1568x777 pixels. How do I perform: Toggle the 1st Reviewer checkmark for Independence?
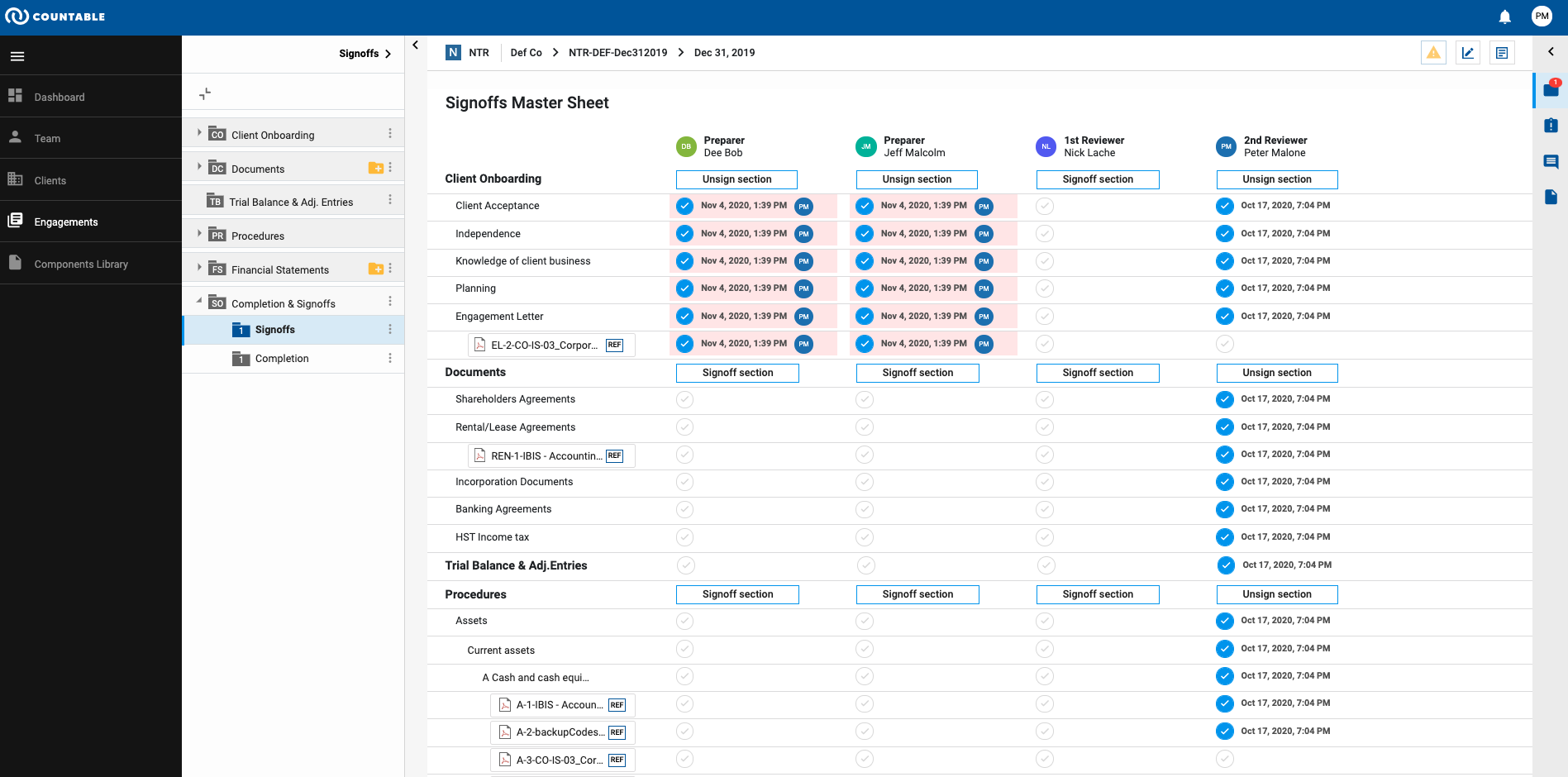[x=1044, y=234]
